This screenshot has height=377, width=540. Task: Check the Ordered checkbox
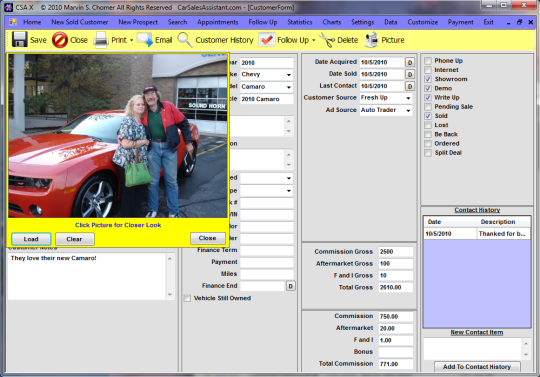coord(428,144)
